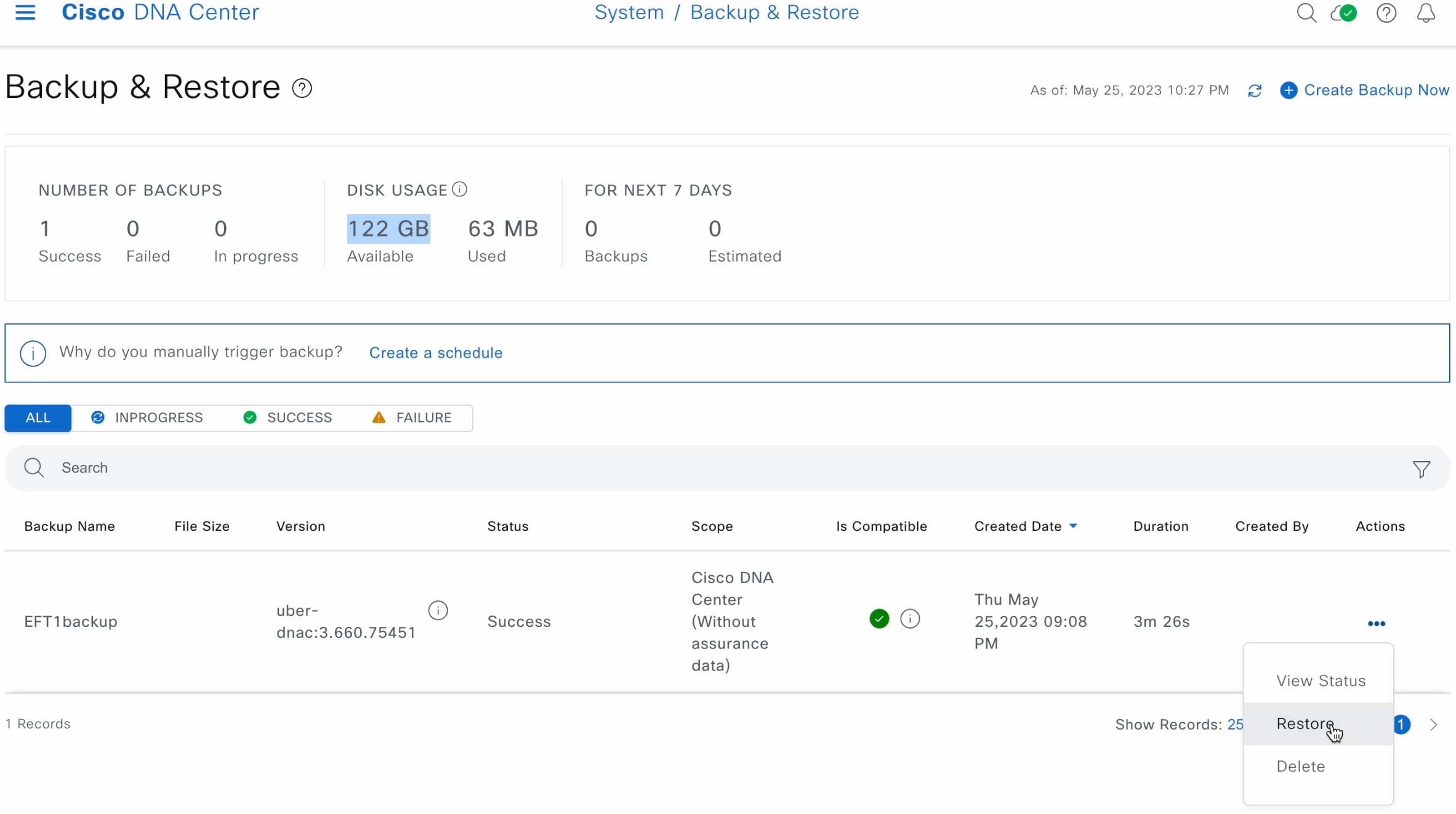Click the global search magnifier icon
The height and width of the screenshot is (814, 1456).
(1306, 13)
